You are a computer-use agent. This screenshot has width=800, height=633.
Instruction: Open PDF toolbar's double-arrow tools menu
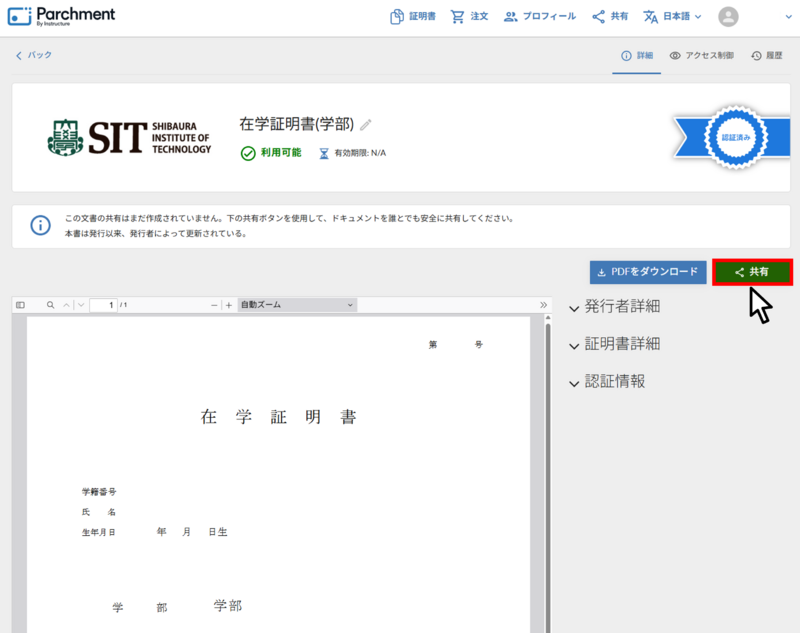click(x=544, y=305)
